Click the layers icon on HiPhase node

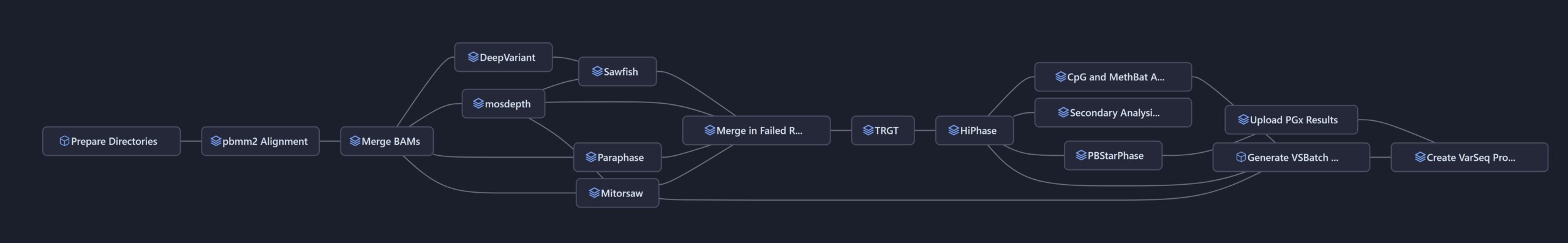pyautogui.click(x=954, y=130)
